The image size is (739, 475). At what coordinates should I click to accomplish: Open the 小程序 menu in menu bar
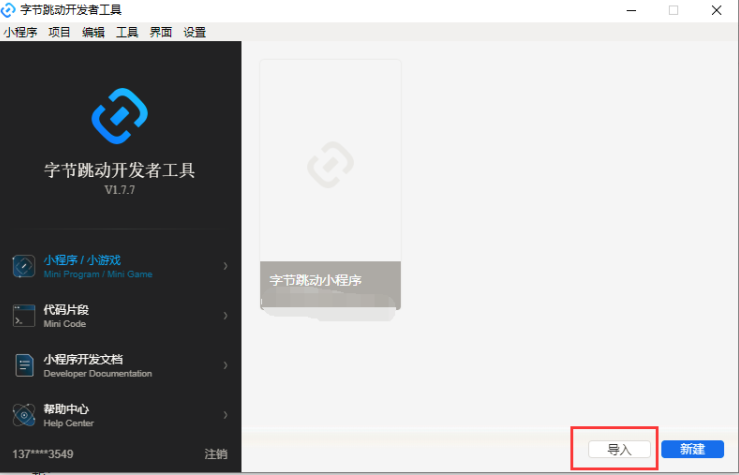pos(20,32)
